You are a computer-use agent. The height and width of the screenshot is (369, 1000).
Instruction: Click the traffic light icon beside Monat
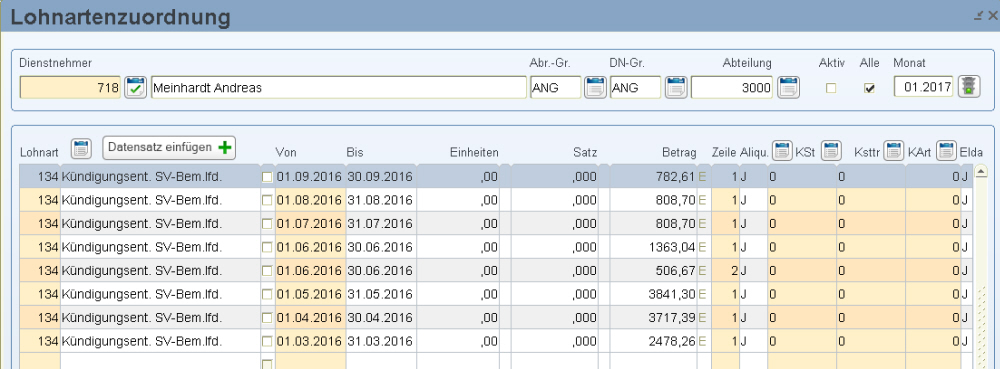pyautogui.click(x=969, y=87)
